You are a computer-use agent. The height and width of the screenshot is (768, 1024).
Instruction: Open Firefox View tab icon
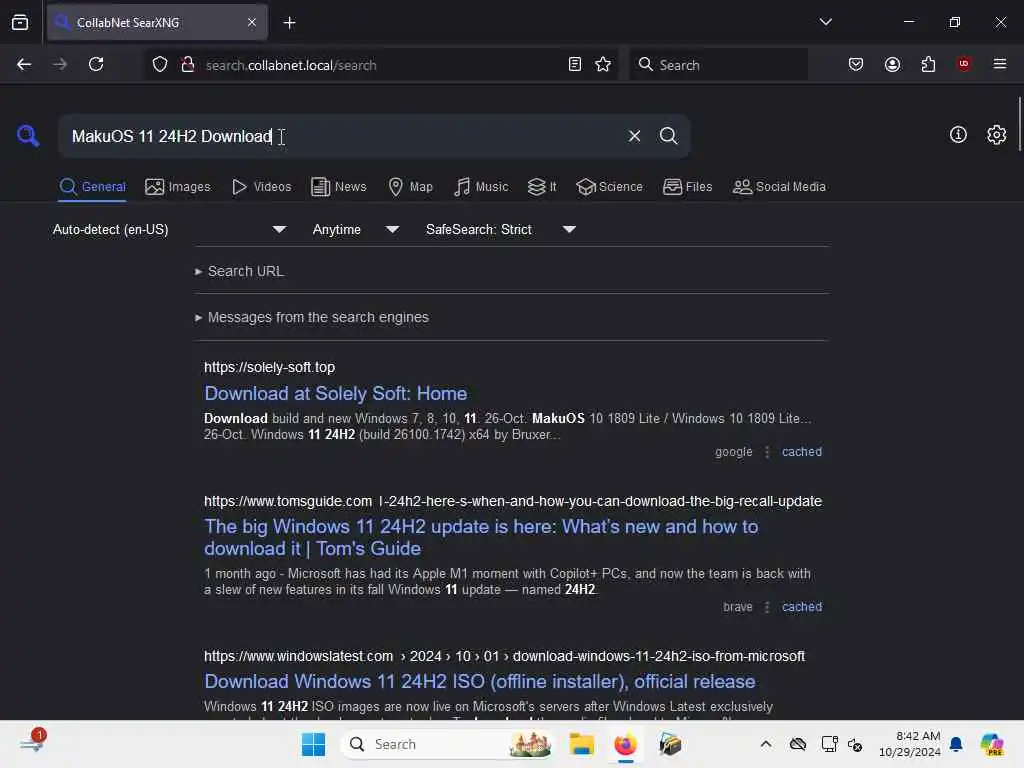click(20, 22)
